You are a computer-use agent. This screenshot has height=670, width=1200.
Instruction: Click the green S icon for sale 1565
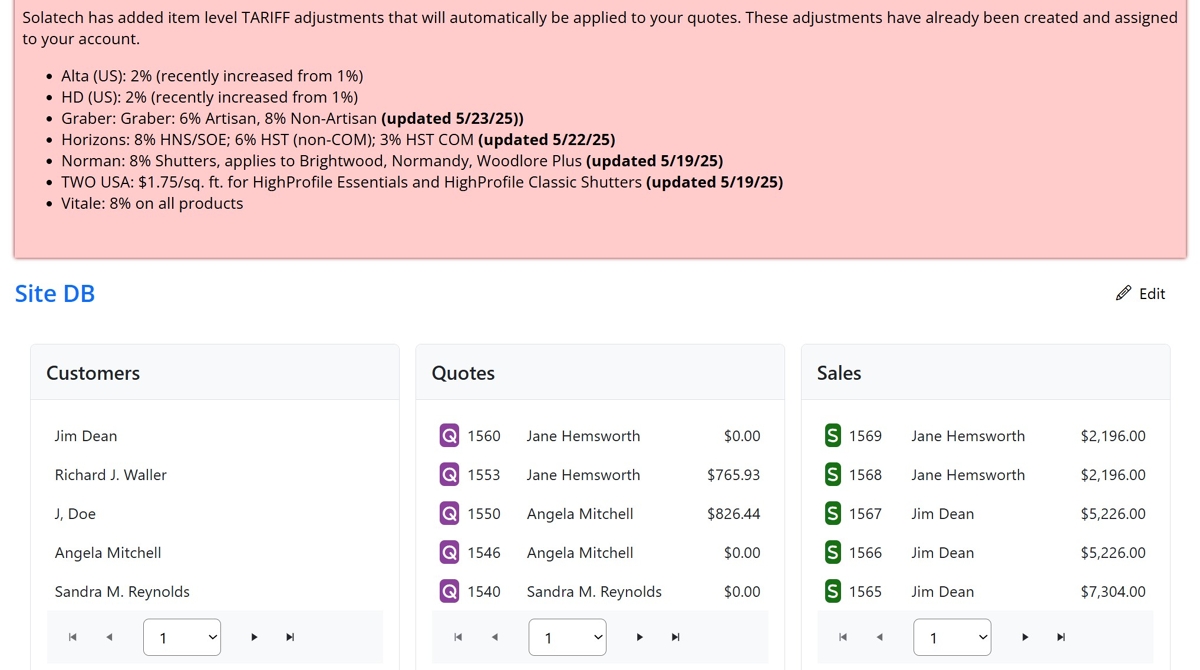(x=832, y=592)
